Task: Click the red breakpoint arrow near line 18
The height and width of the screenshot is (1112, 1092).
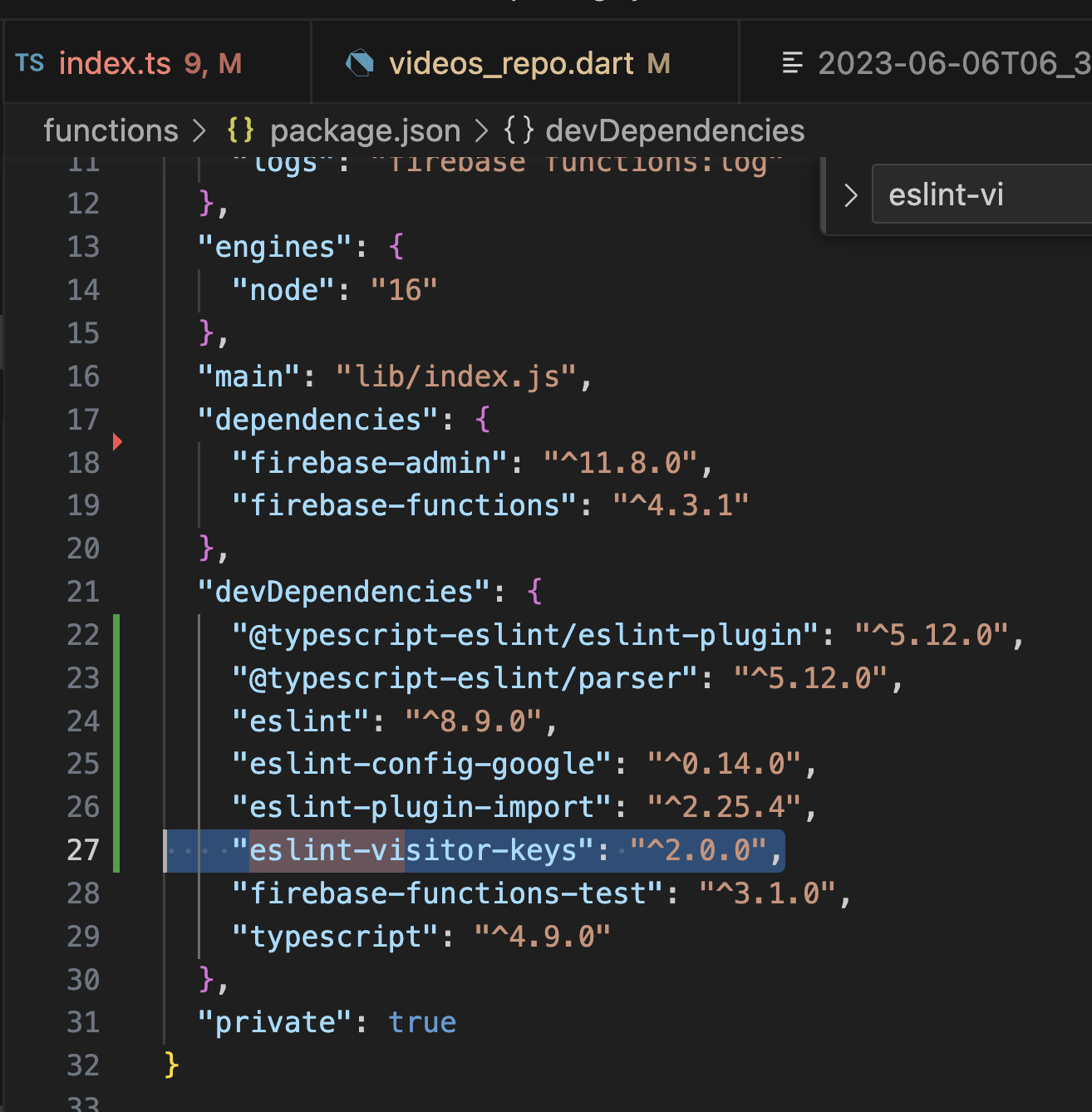Action: (x=117, y=441)
